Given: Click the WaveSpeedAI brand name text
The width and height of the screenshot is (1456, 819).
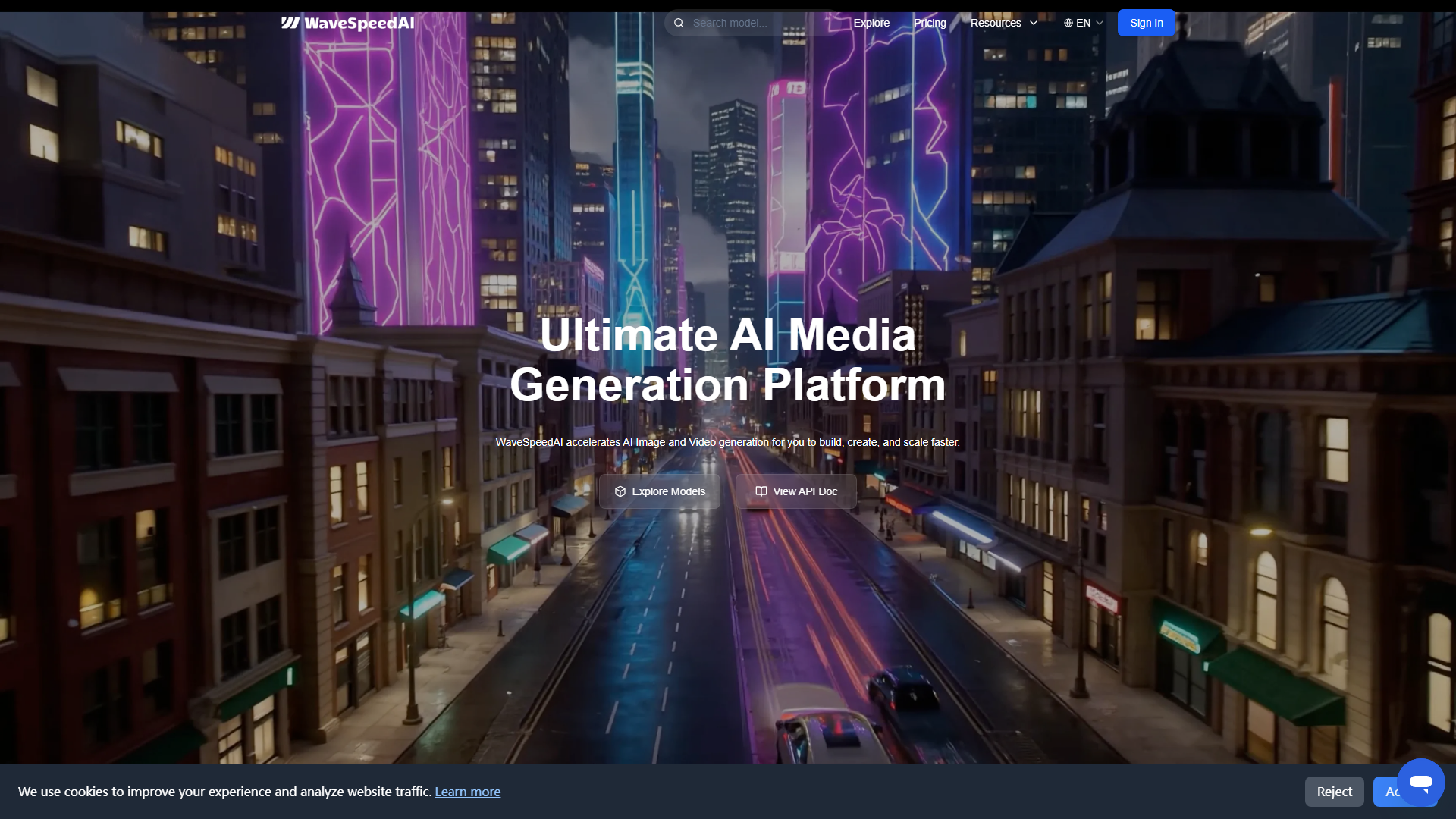Looking at the screenshot, I should (x=359, y=23).
